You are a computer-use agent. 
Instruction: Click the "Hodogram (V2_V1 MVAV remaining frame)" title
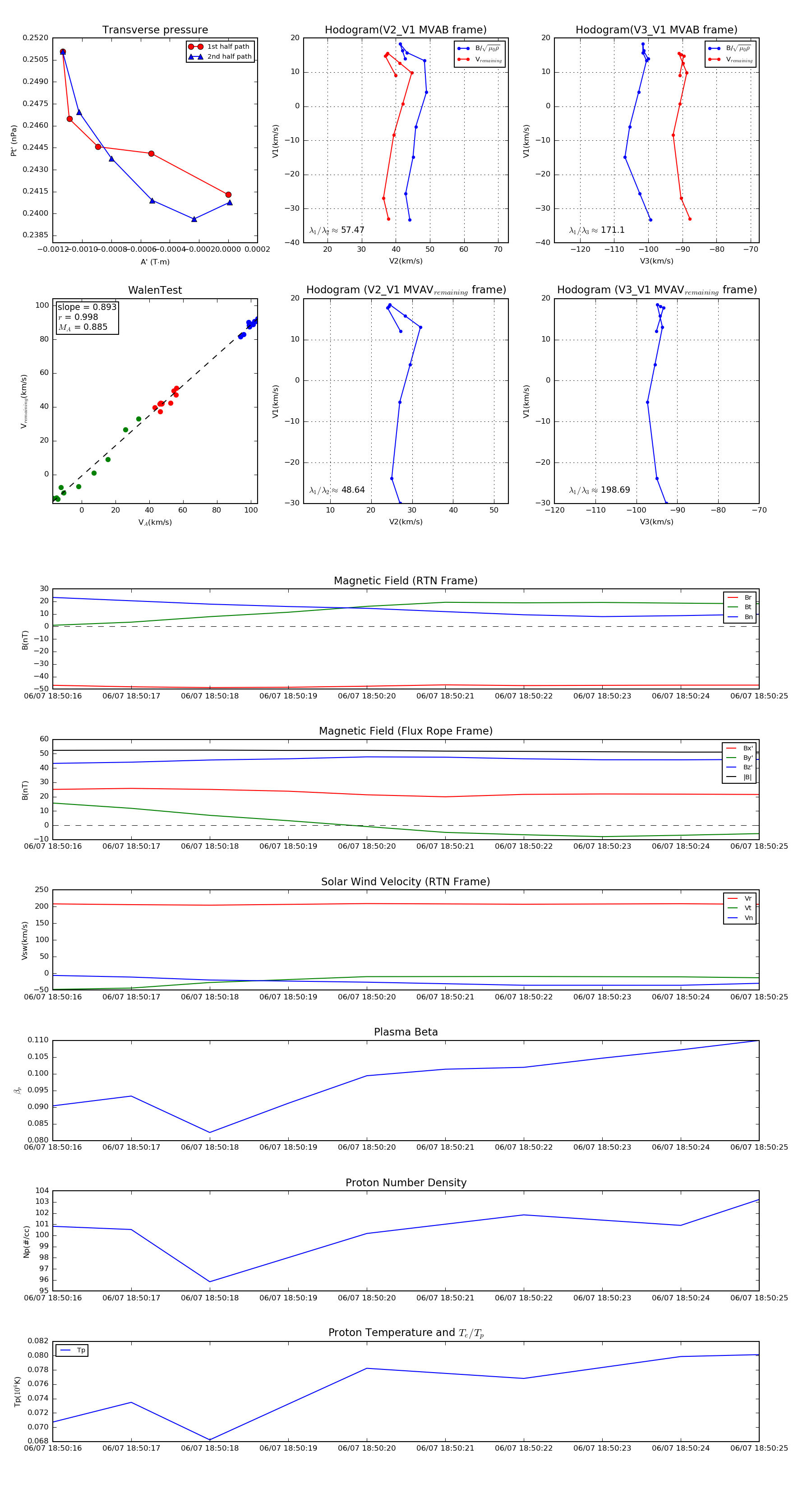tap(406, 290)
